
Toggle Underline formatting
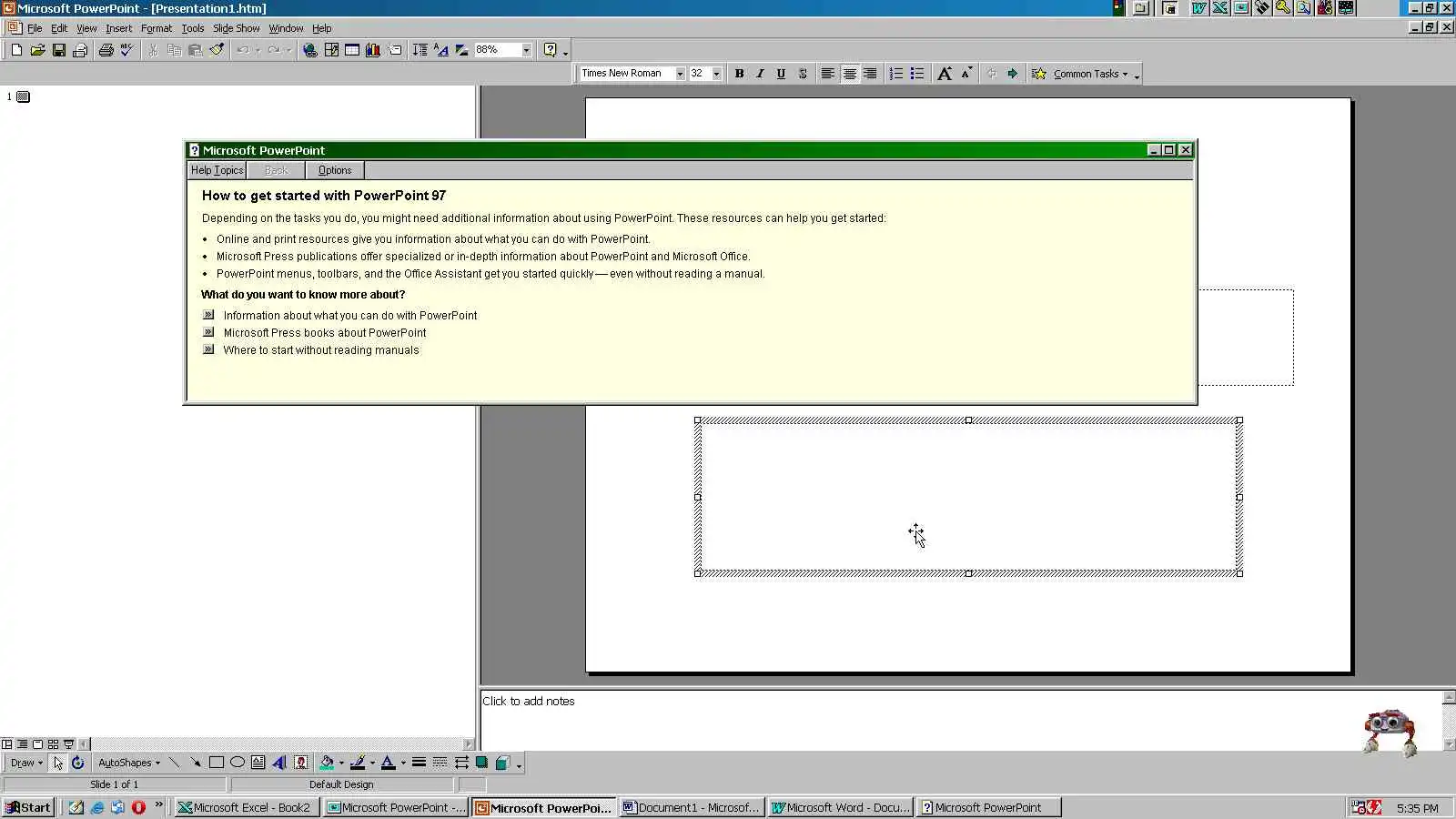[x=781, y=74]
